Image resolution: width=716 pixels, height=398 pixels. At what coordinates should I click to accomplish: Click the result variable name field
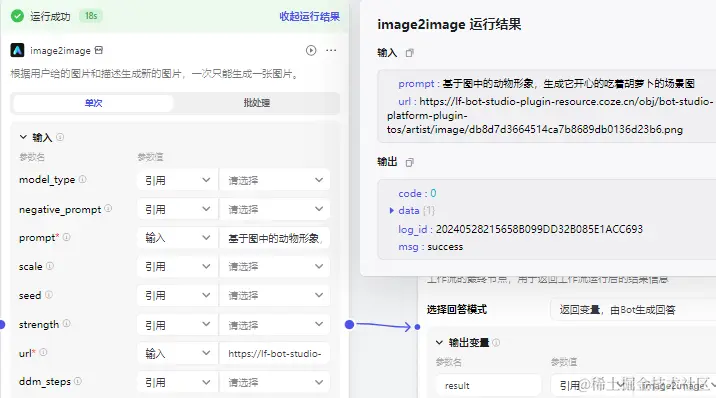tap(489, 386)
